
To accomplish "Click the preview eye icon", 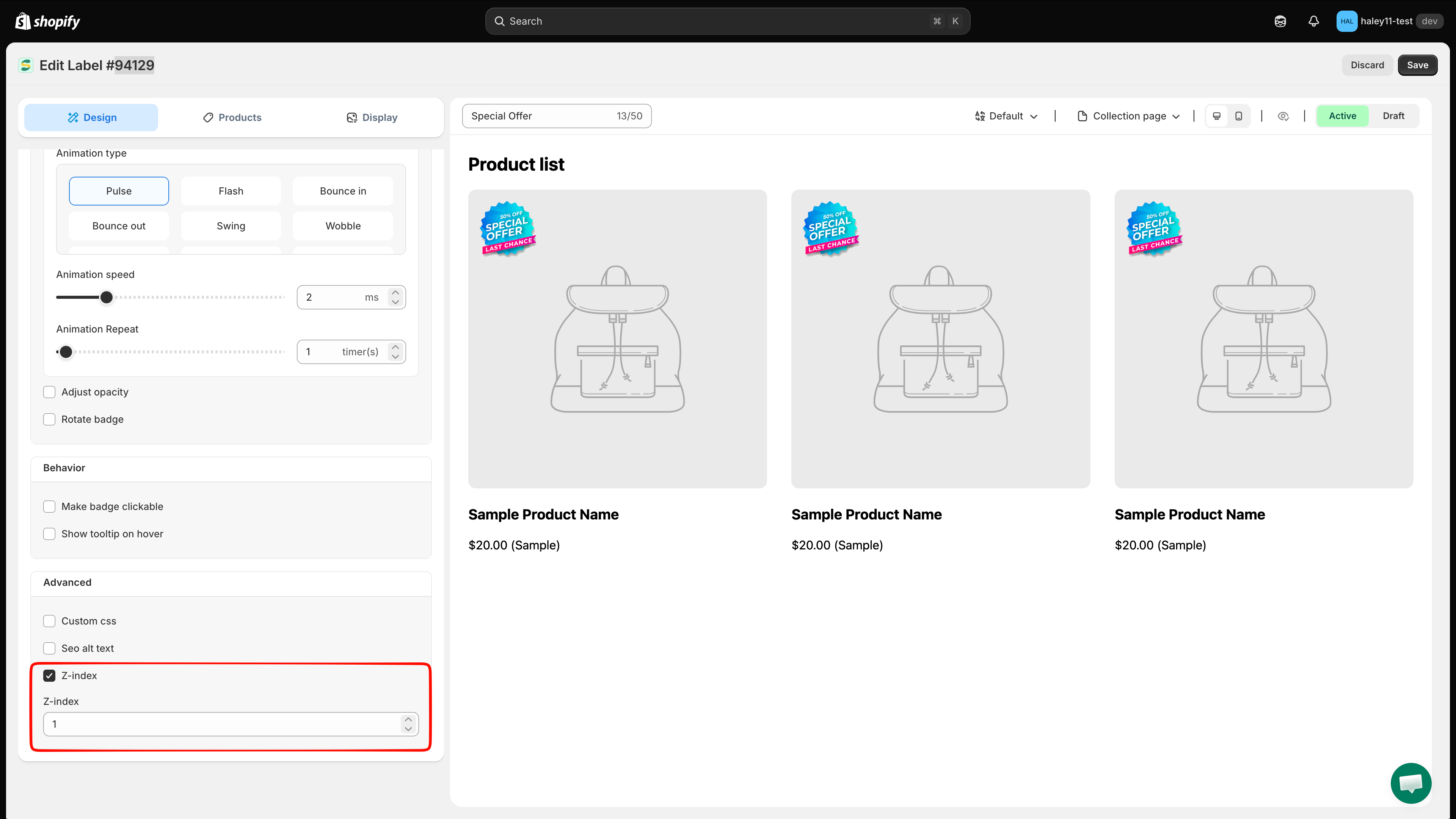I will [1283, 116].
